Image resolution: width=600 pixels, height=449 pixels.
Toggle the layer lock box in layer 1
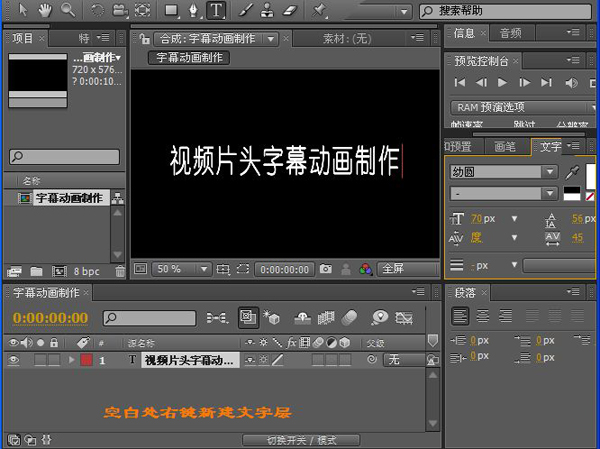click(x=54, y=360)
